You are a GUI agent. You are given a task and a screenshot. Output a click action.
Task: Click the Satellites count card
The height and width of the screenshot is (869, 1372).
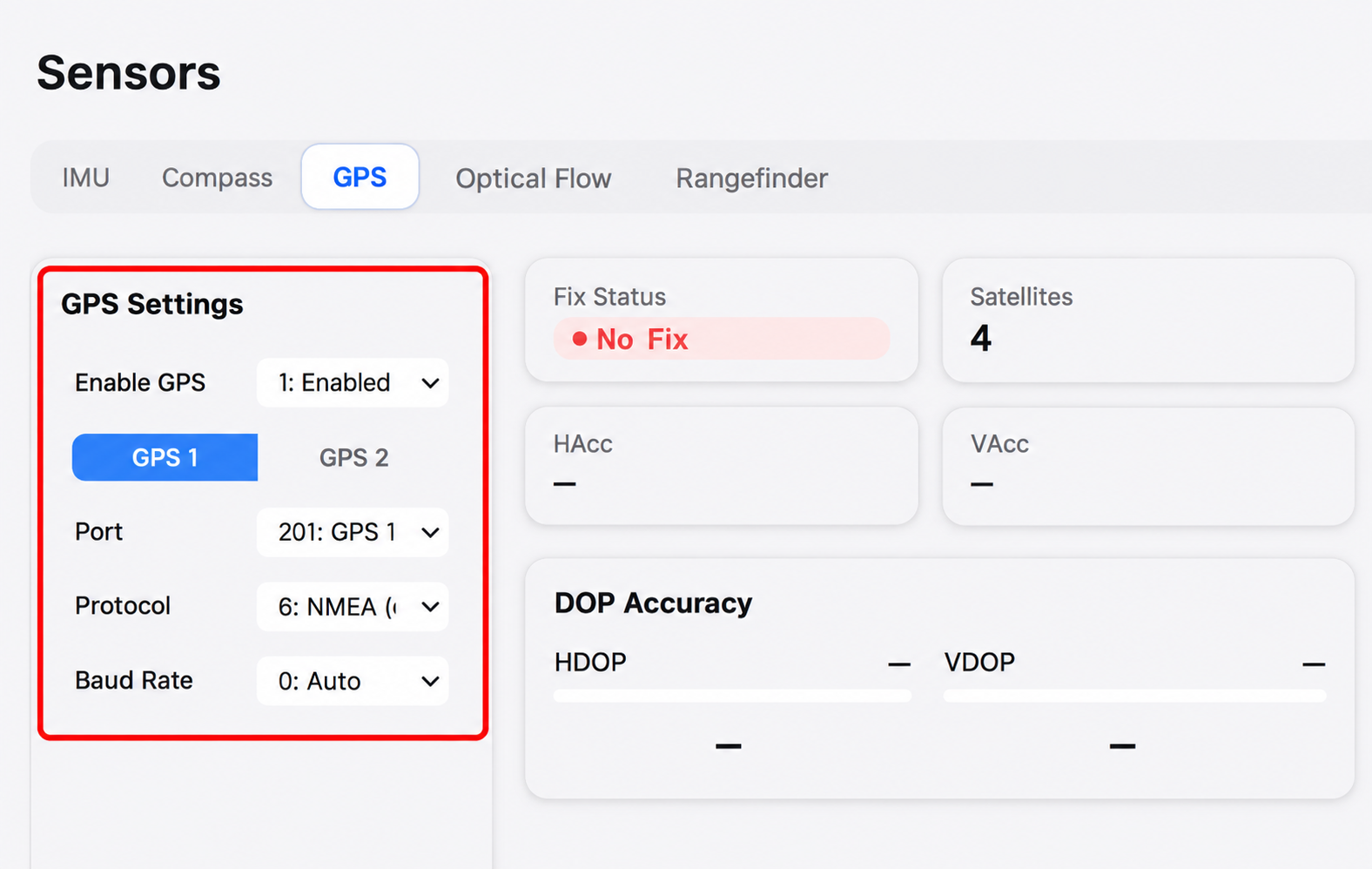(1148, 320)
